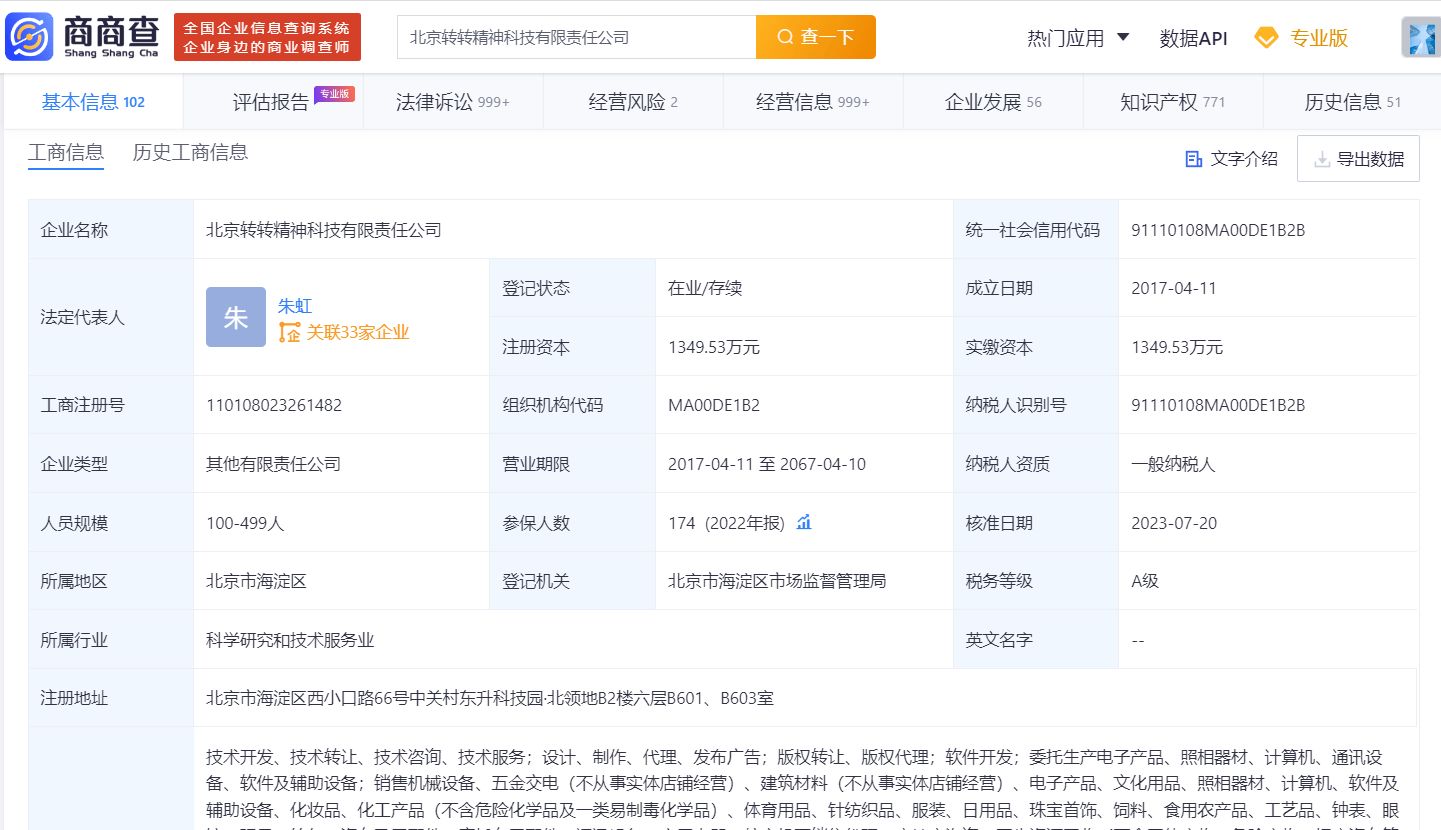Switch to the 评估报告 tab
This screenshot has width=1441, height=830.
(273, 102)
